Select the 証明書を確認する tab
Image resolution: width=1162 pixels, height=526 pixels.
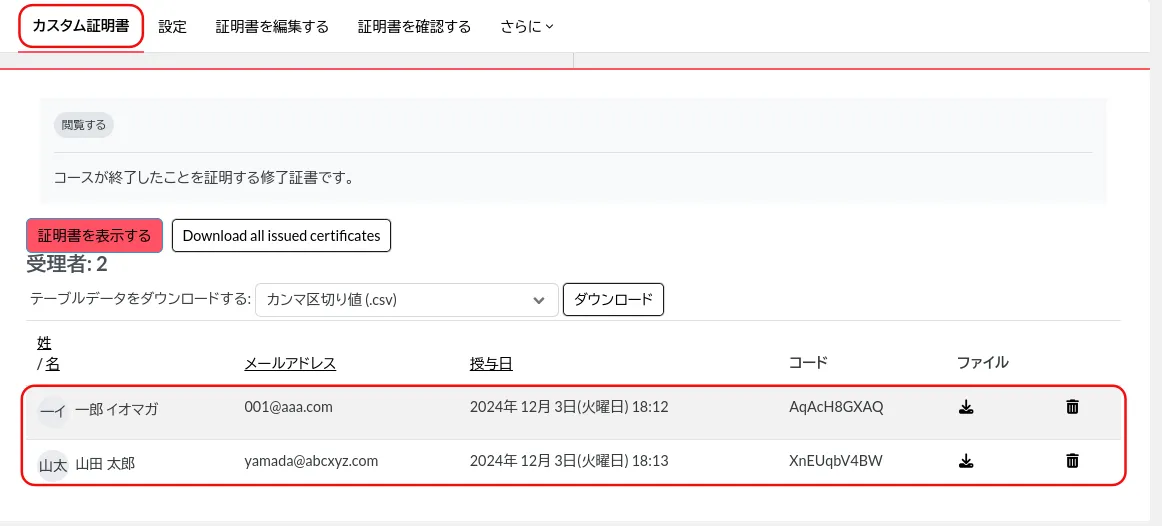(x=414, y=27)
